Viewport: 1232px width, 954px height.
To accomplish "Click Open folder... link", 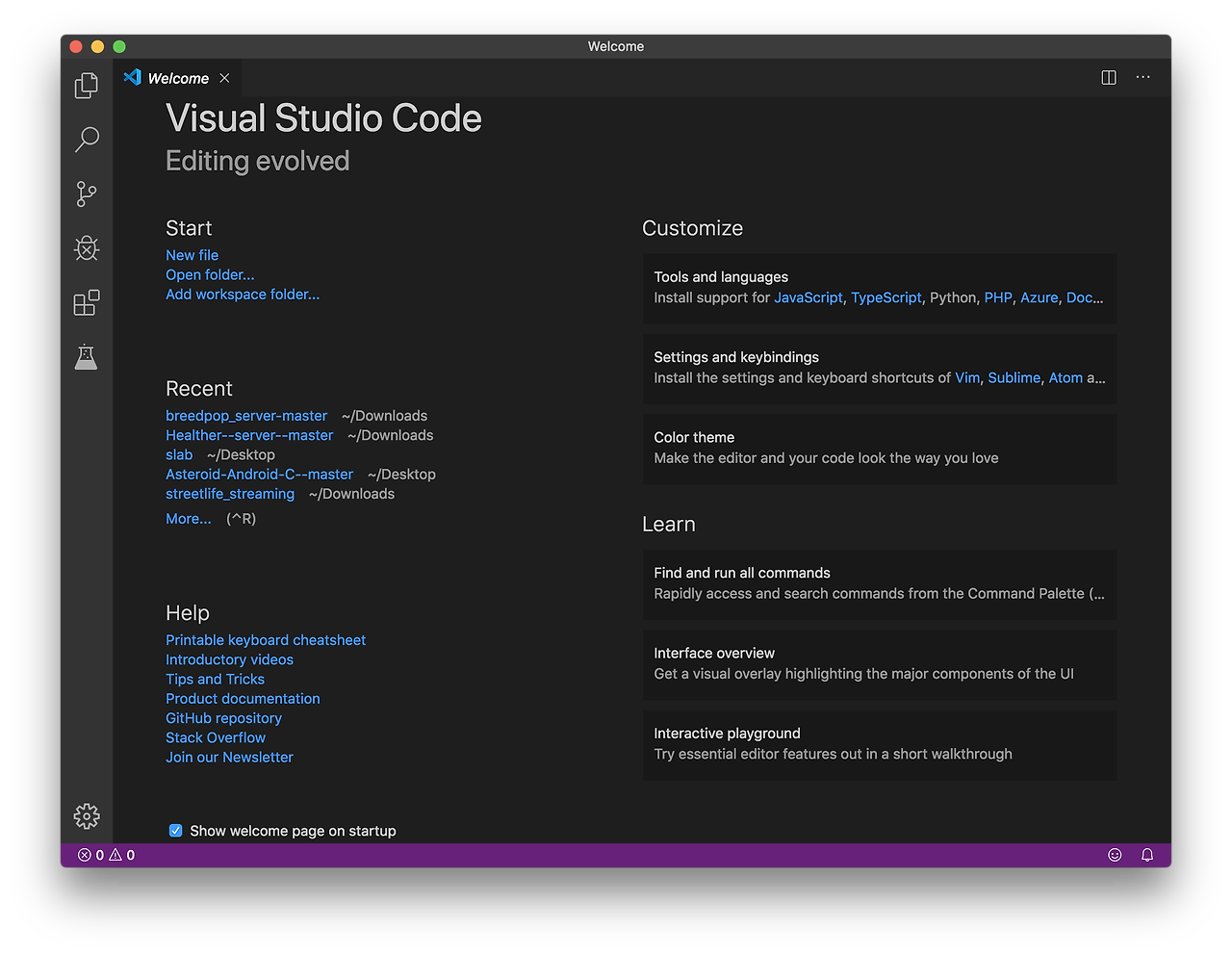I will [x=210, y=274].
